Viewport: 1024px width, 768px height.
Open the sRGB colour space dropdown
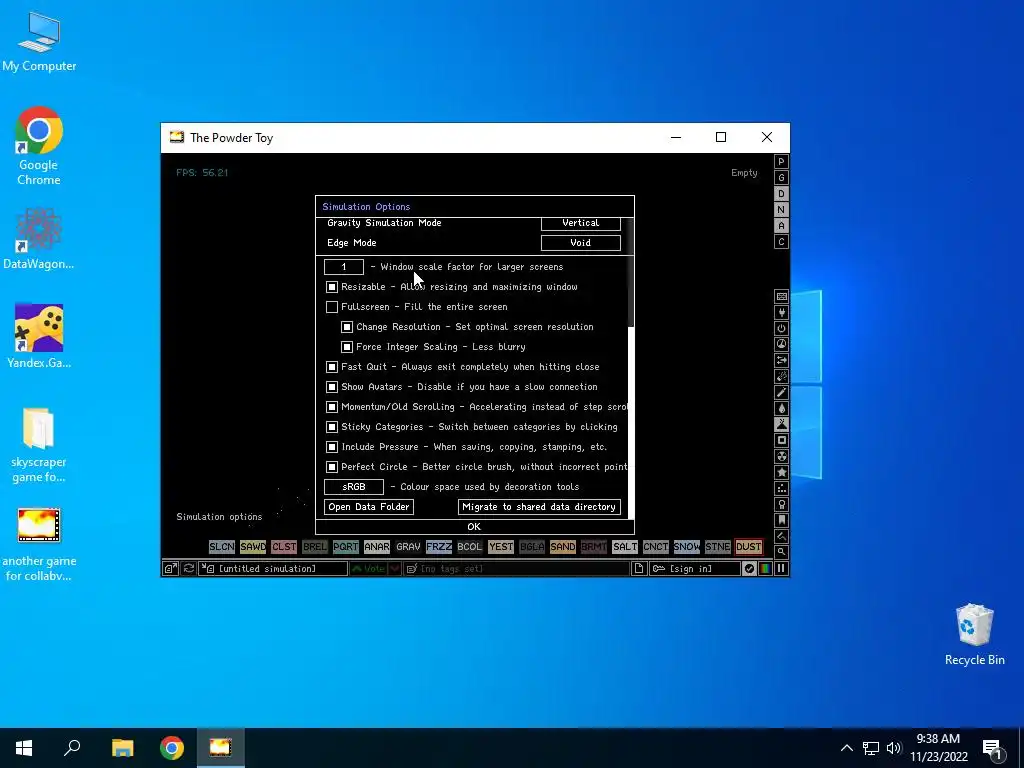click(354, 487)
